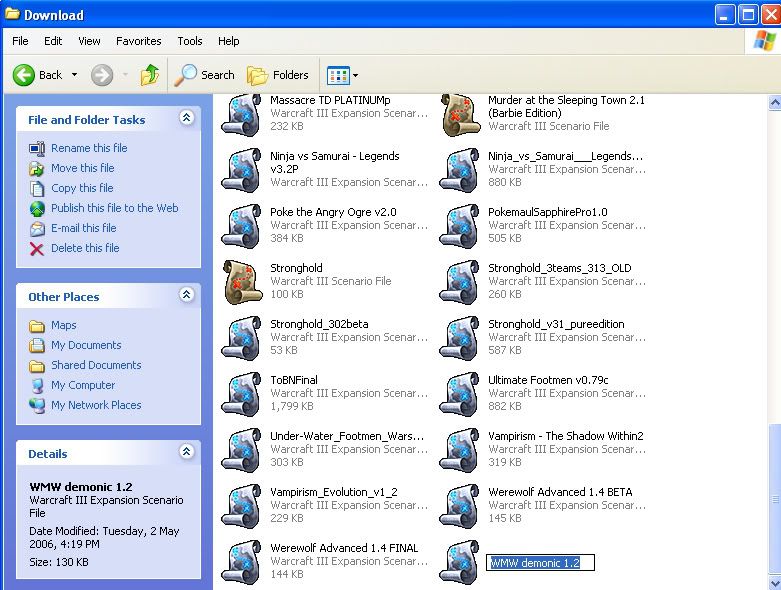Open the Back history dropdown arrow
The height and width of the screenshot is (590, 781).
[x=74, y=75]
